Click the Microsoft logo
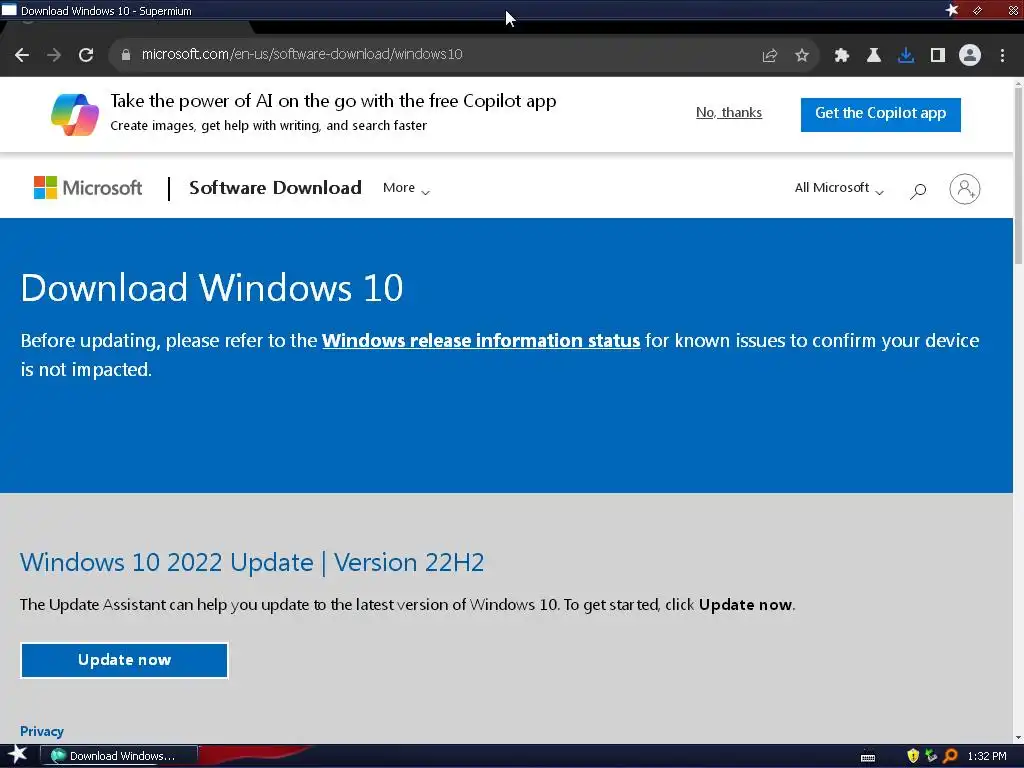 click(88, 188)
